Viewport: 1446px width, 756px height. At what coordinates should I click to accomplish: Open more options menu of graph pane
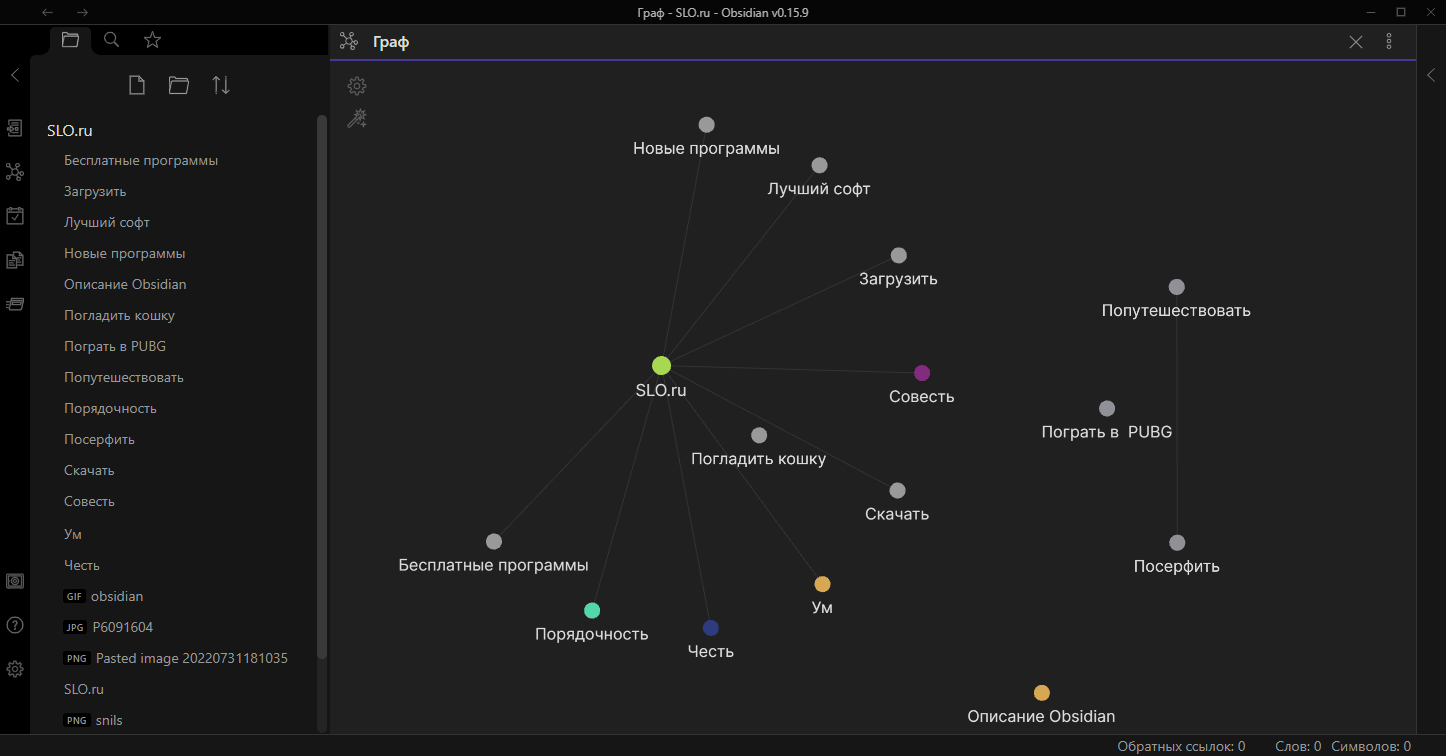[x=1389, y=41]
